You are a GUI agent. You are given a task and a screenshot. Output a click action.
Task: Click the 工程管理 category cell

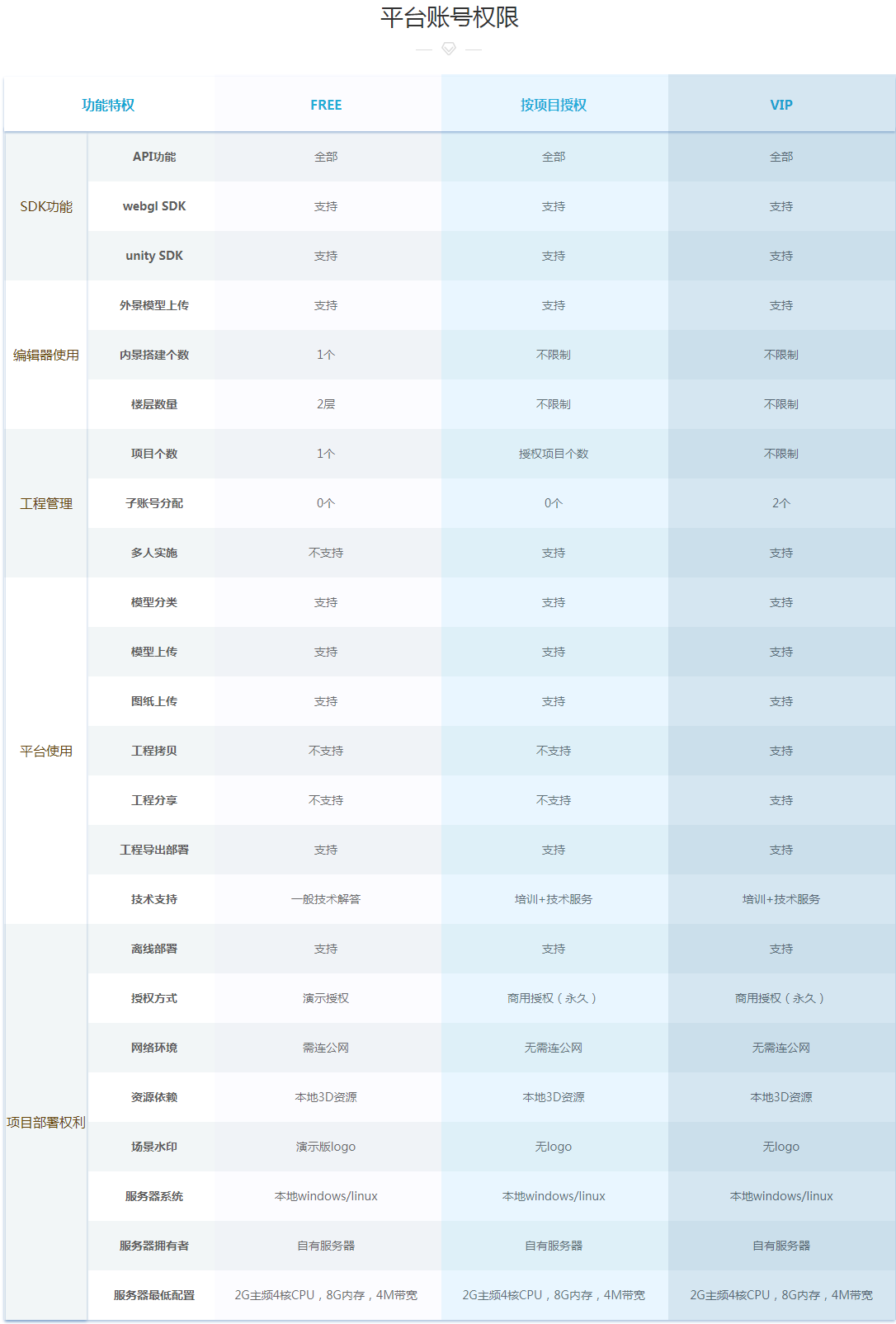click(46, 503)
